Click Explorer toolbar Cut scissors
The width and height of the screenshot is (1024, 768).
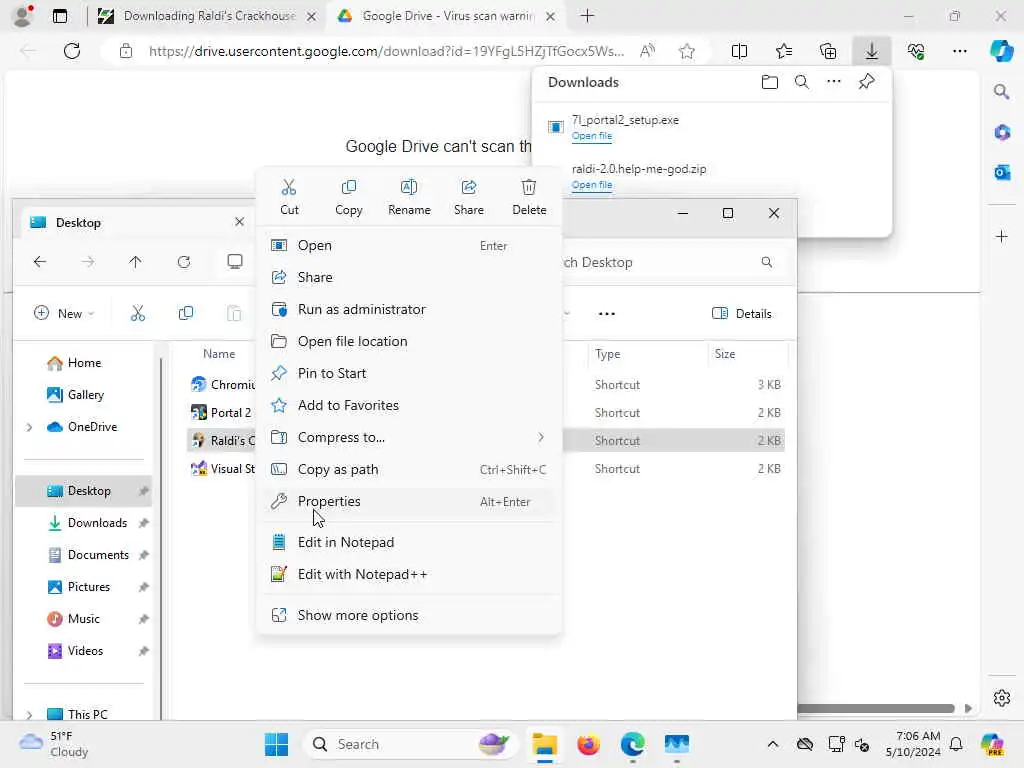tap(138, 313)
